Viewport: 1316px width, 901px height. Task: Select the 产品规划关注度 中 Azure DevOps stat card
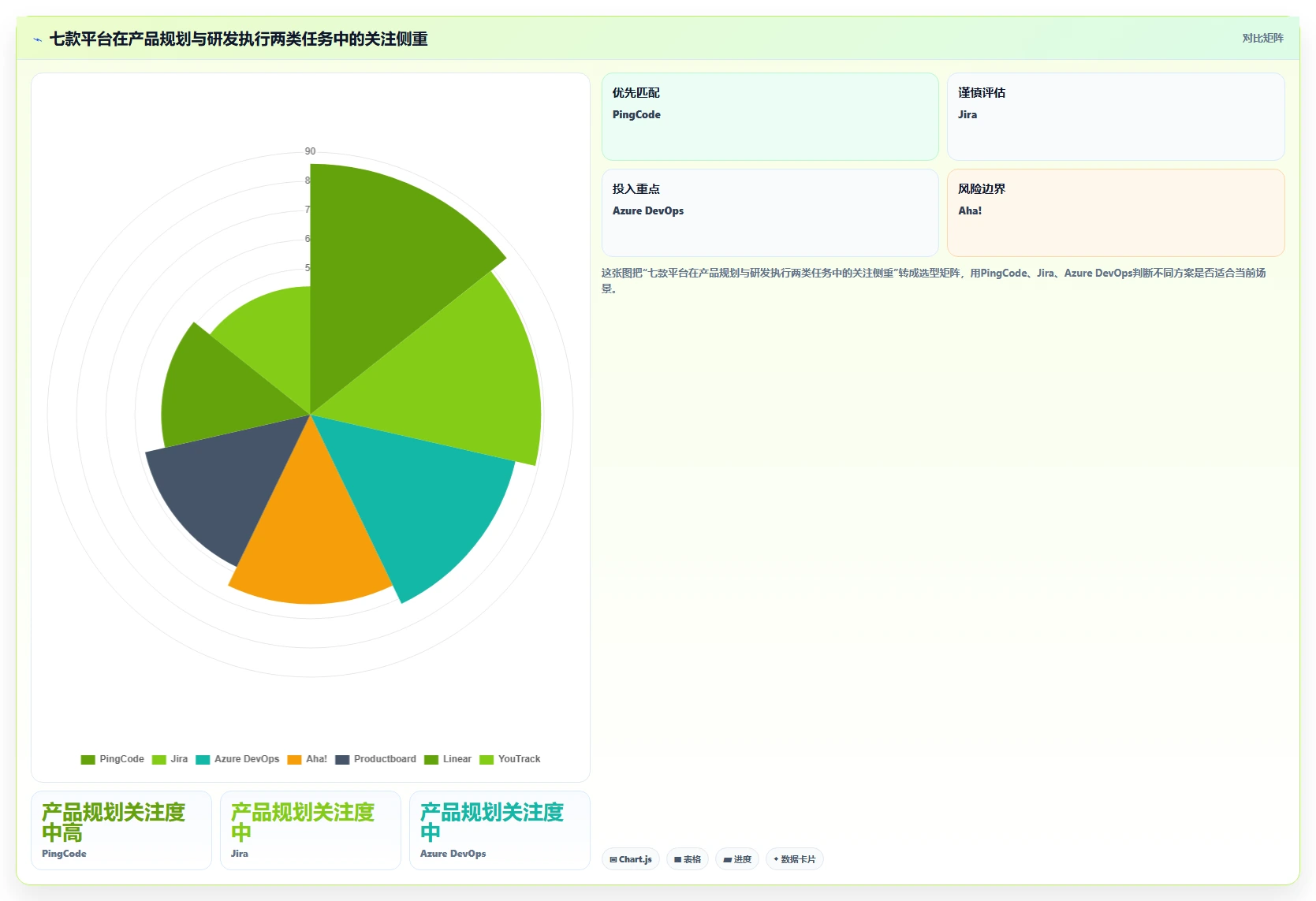point(500,830)
